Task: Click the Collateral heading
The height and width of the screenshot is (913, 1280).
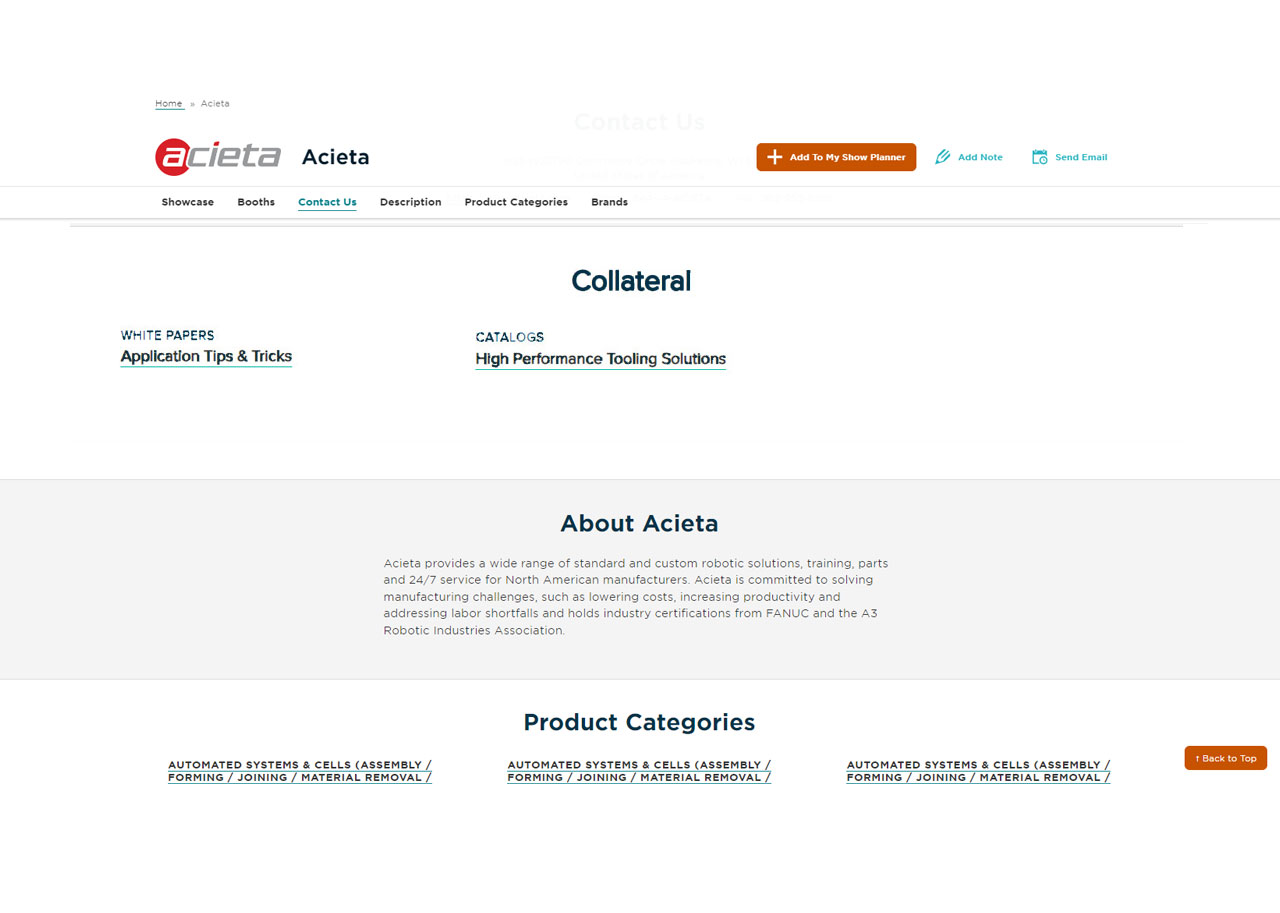Action: point(631,281)
